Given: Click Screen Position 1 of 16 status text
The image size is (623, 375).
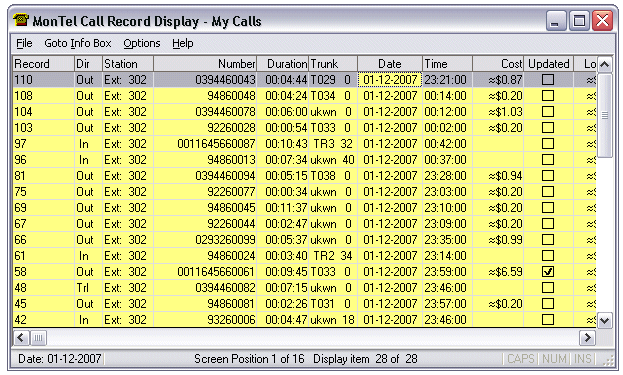Looking at the screenshot, I should point(249,359).
